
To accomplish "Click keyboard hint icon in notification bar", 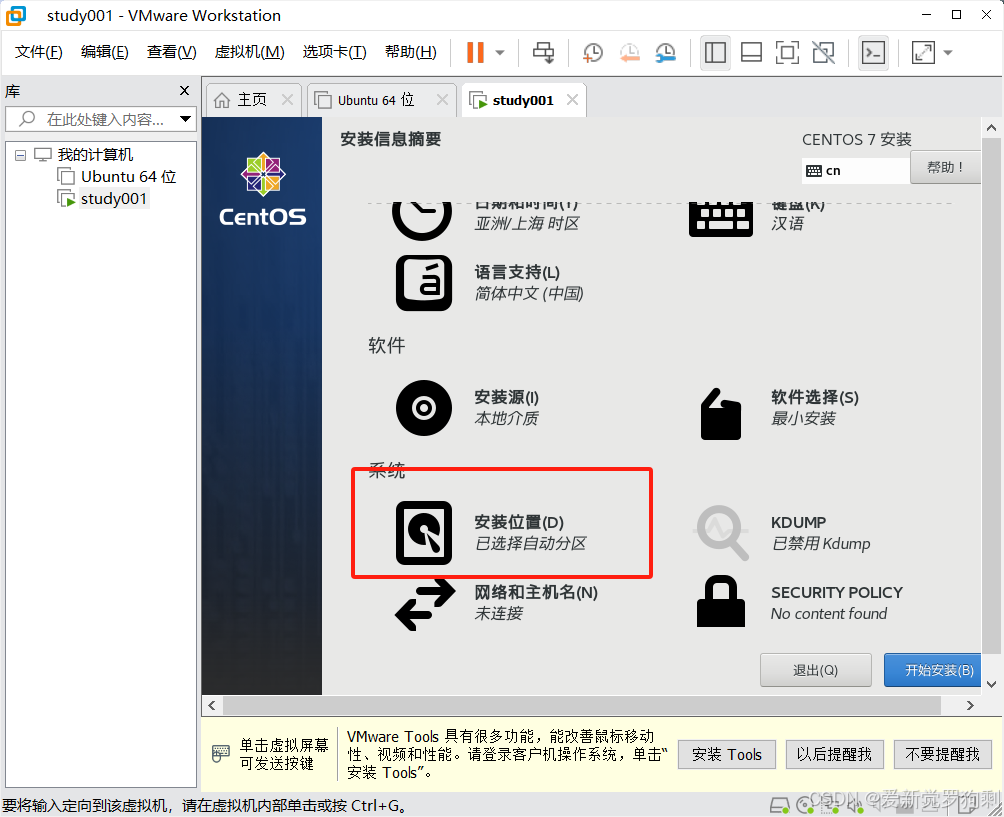I will coord(220,754).
